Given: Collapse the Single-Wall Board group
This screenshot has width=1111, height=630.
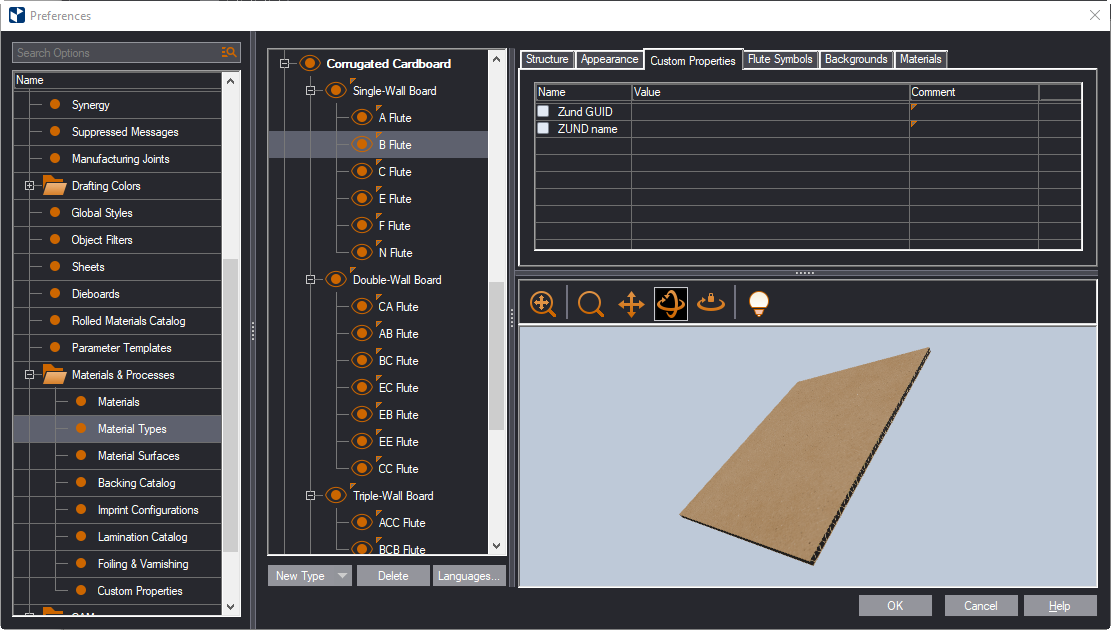Looking at the screenshot, I should click(x=311, y=91).
